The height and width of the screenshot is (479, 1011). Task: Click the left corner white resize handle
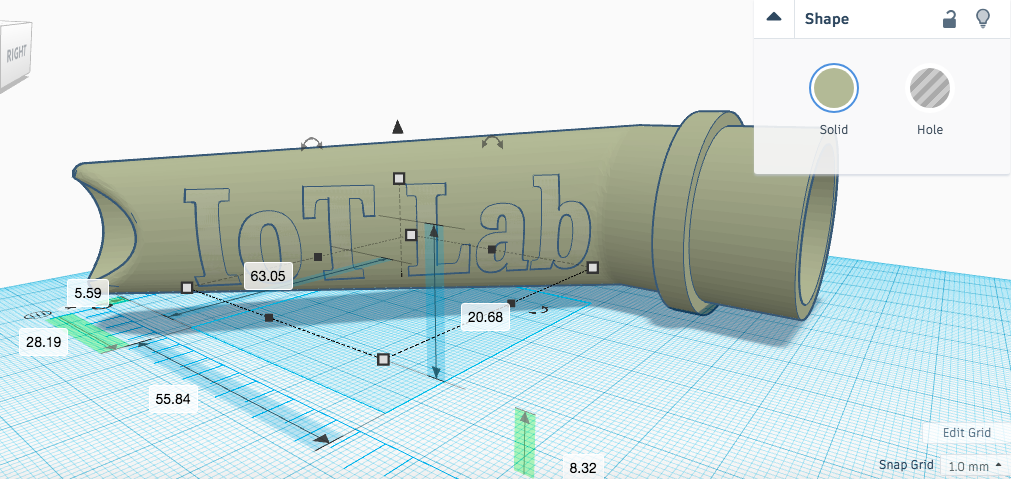click(187, 288)
